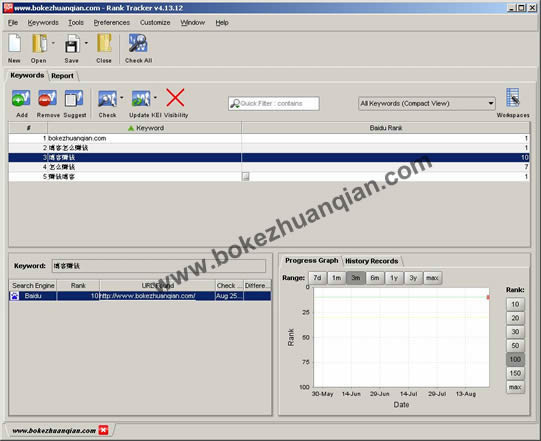Sort by the Keyword column header
This screenshot has height=441, width=541.
145,128
